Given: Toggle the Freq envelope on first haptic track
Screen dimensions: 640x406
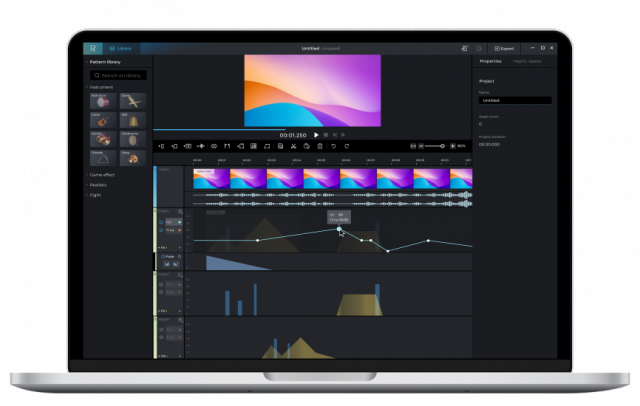Looking at the screenshot, I should (161, 231).
